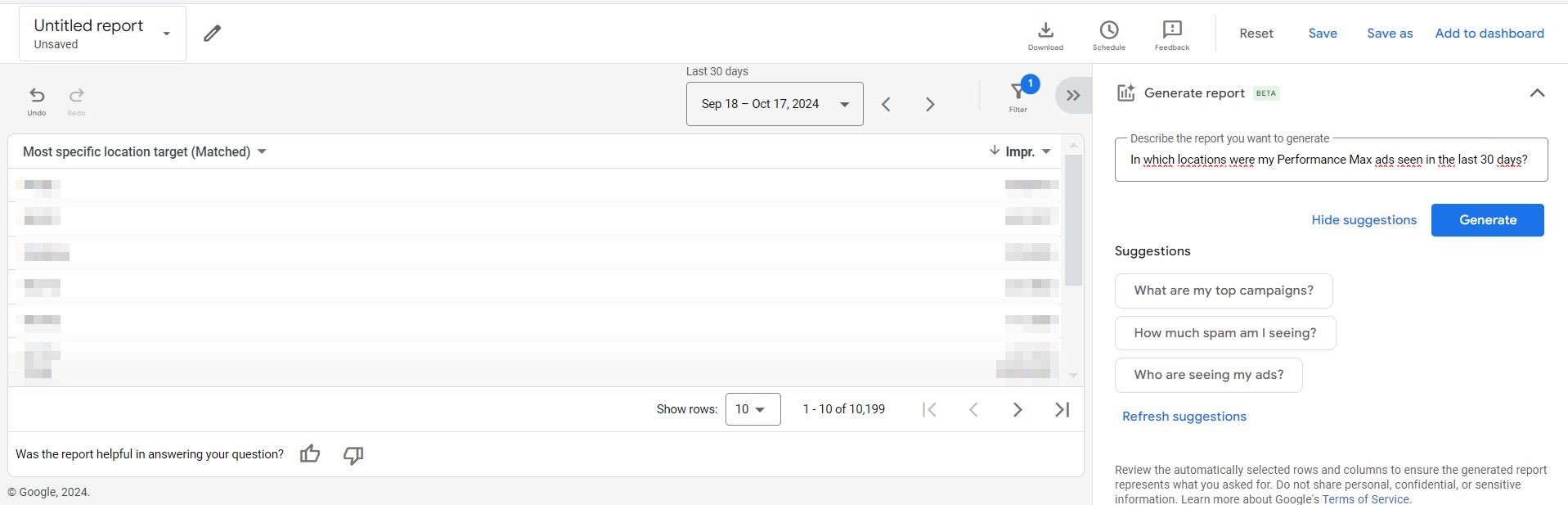The width and height of the screenshot is (1568, 505).
Task: Open the Schedule clock icon
Action: click(x=1108, y=36)
